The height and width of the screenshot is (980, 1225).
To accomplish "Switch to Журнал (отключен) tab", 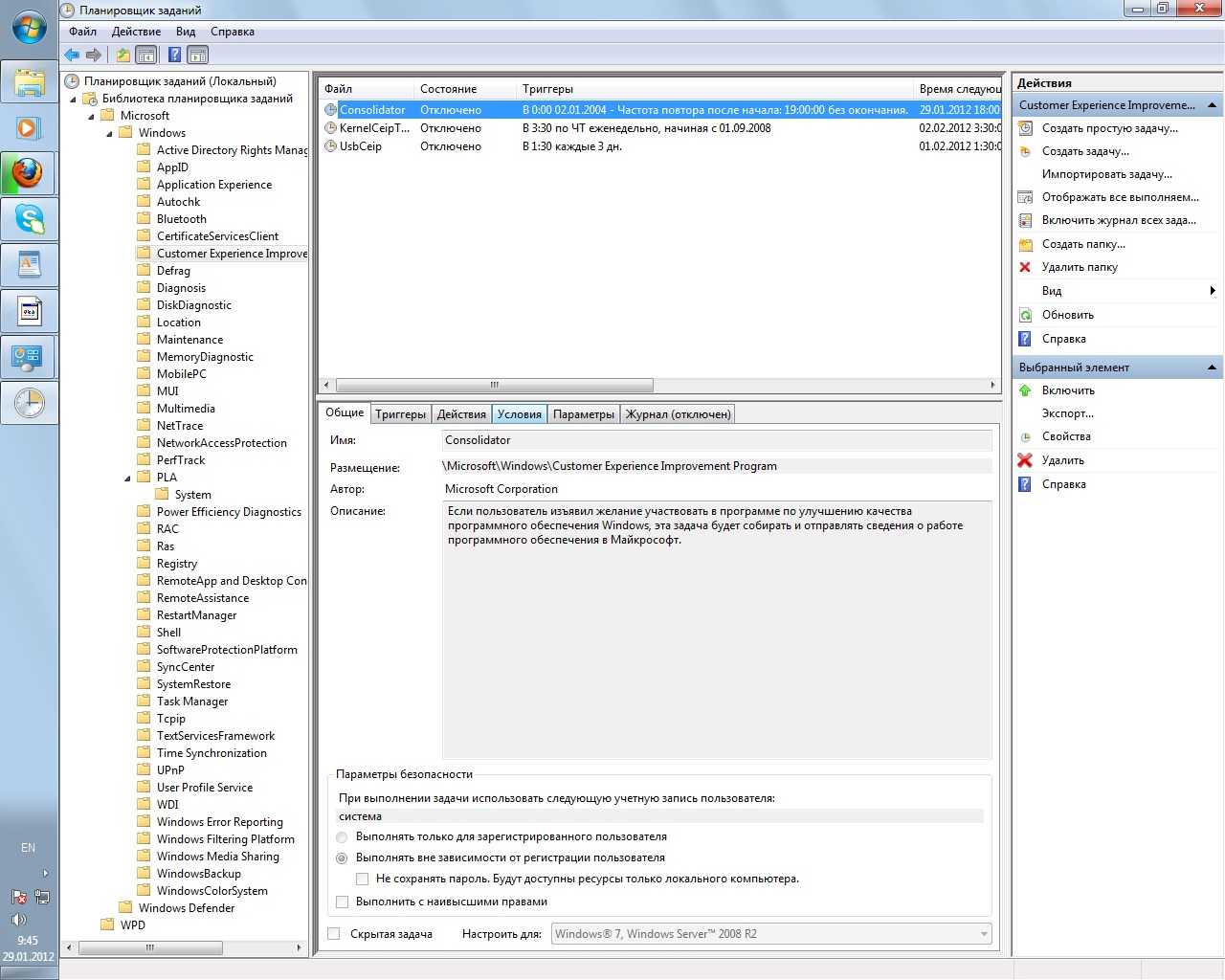I will point(678,414).
